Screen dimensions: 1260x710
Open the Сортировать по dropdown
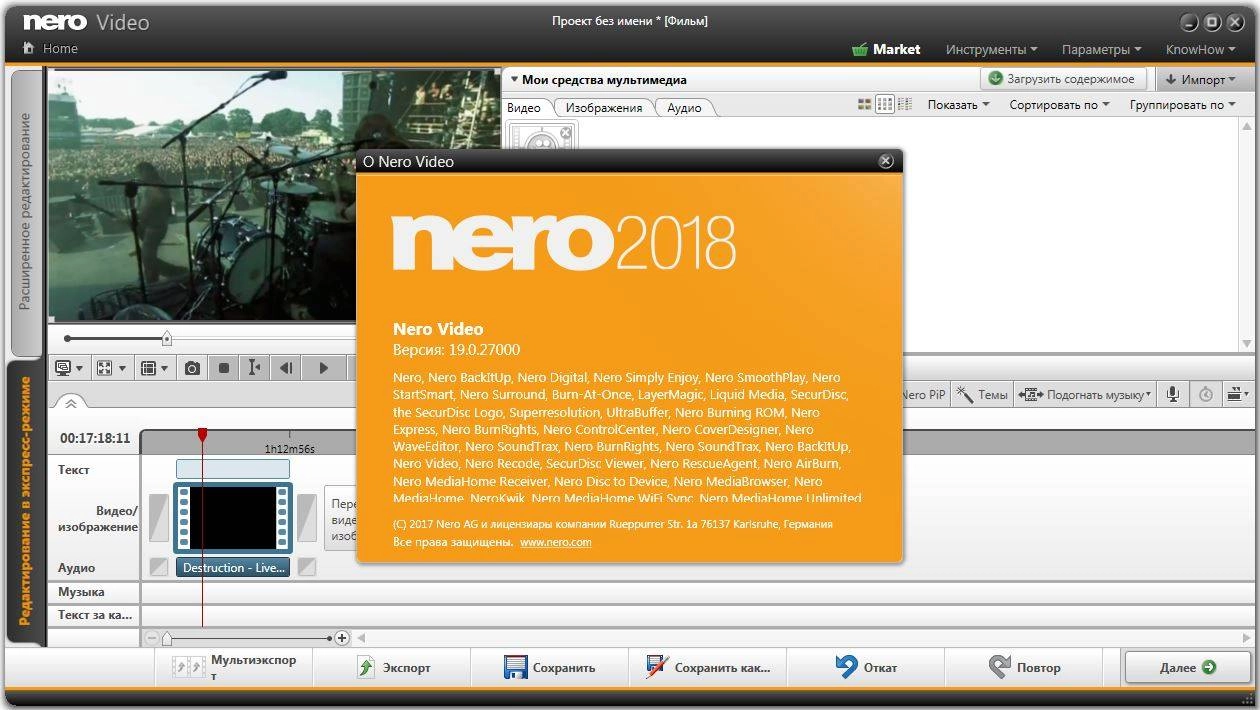click(1059, 104)
